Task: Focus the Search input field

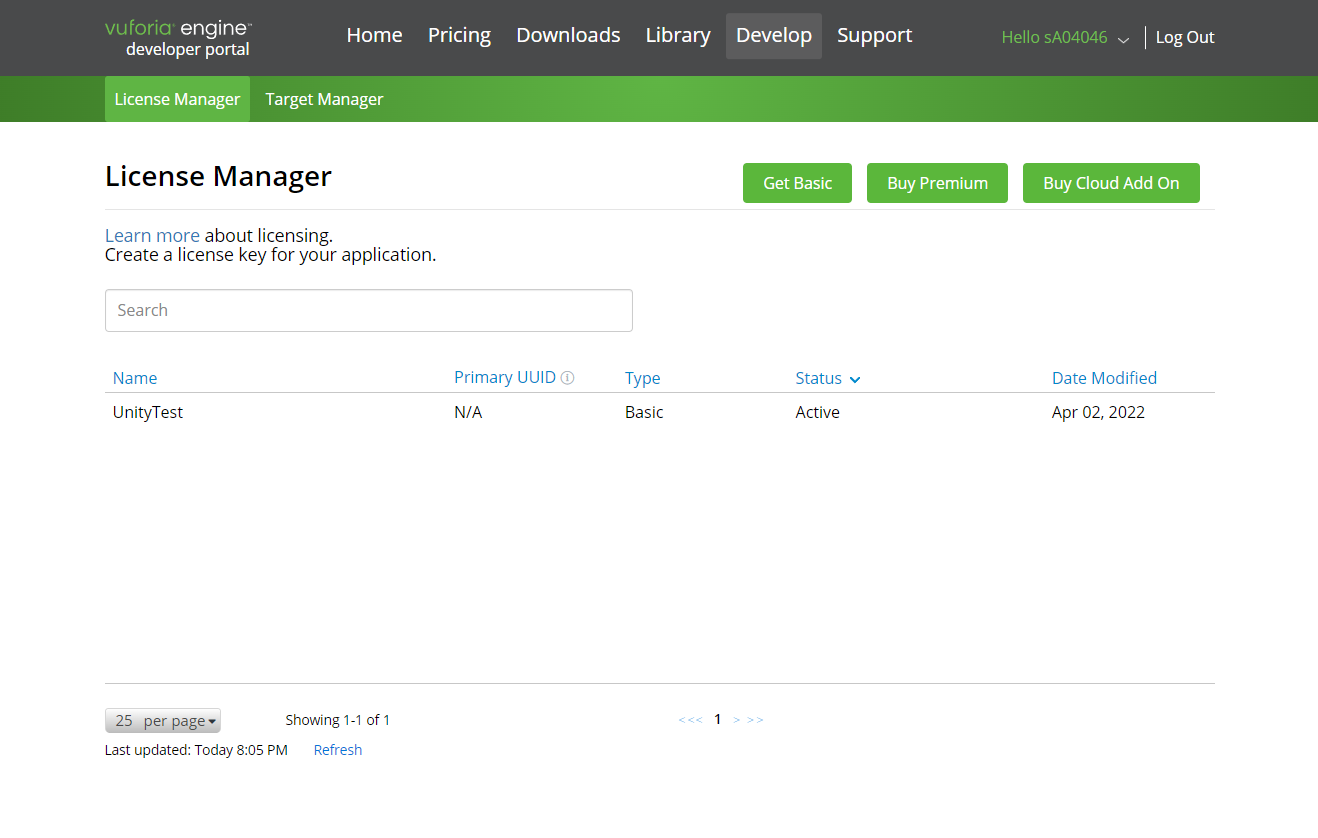Action: [x=369, y=310]
